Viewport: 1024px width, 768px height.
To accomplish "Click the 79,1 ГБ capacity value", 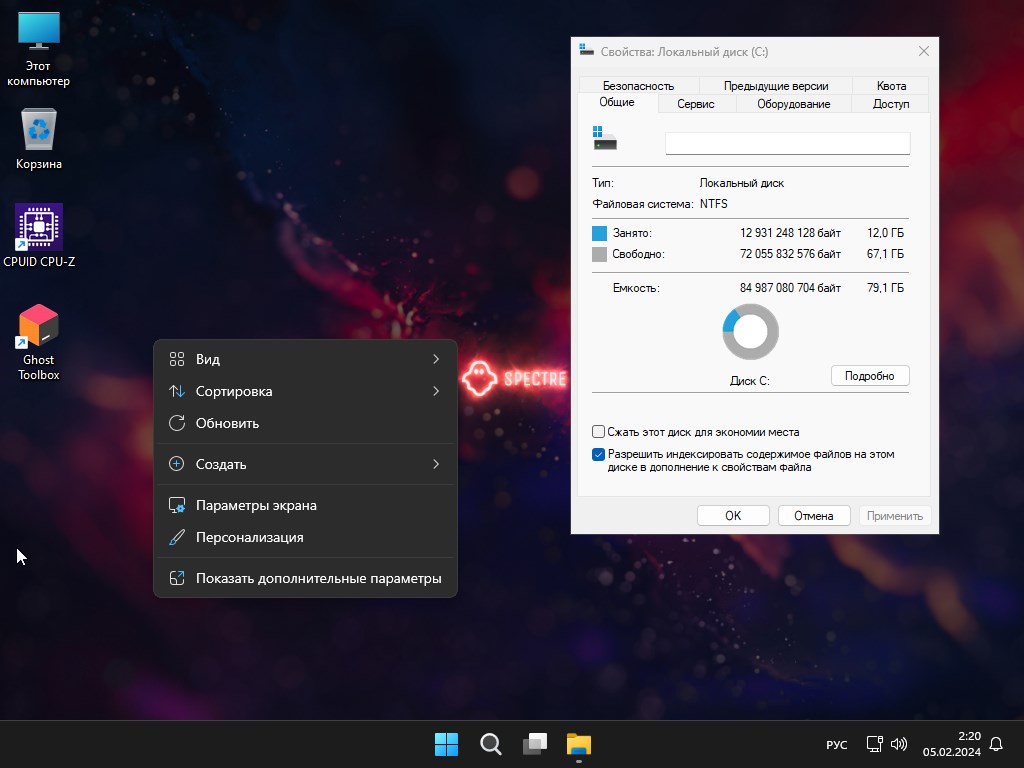I will coord(885,288).
